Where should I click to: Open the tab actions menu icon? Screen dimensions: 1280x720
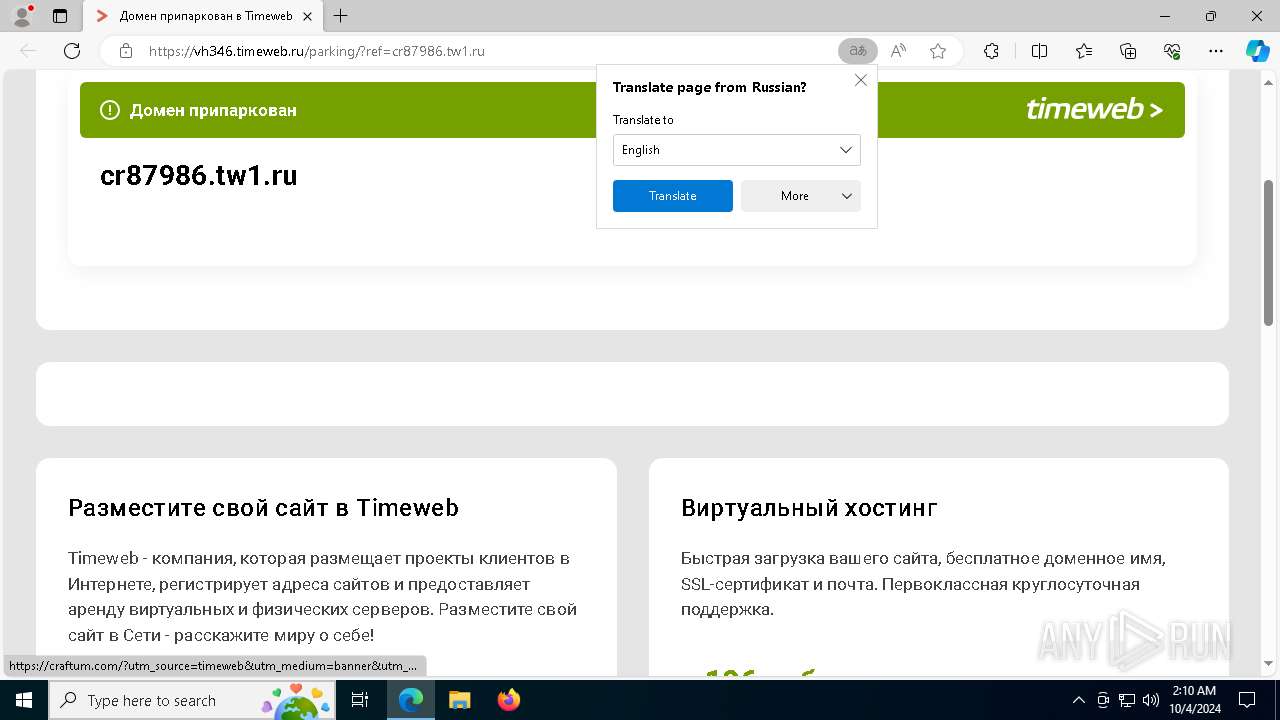click(x=60, y=16)
